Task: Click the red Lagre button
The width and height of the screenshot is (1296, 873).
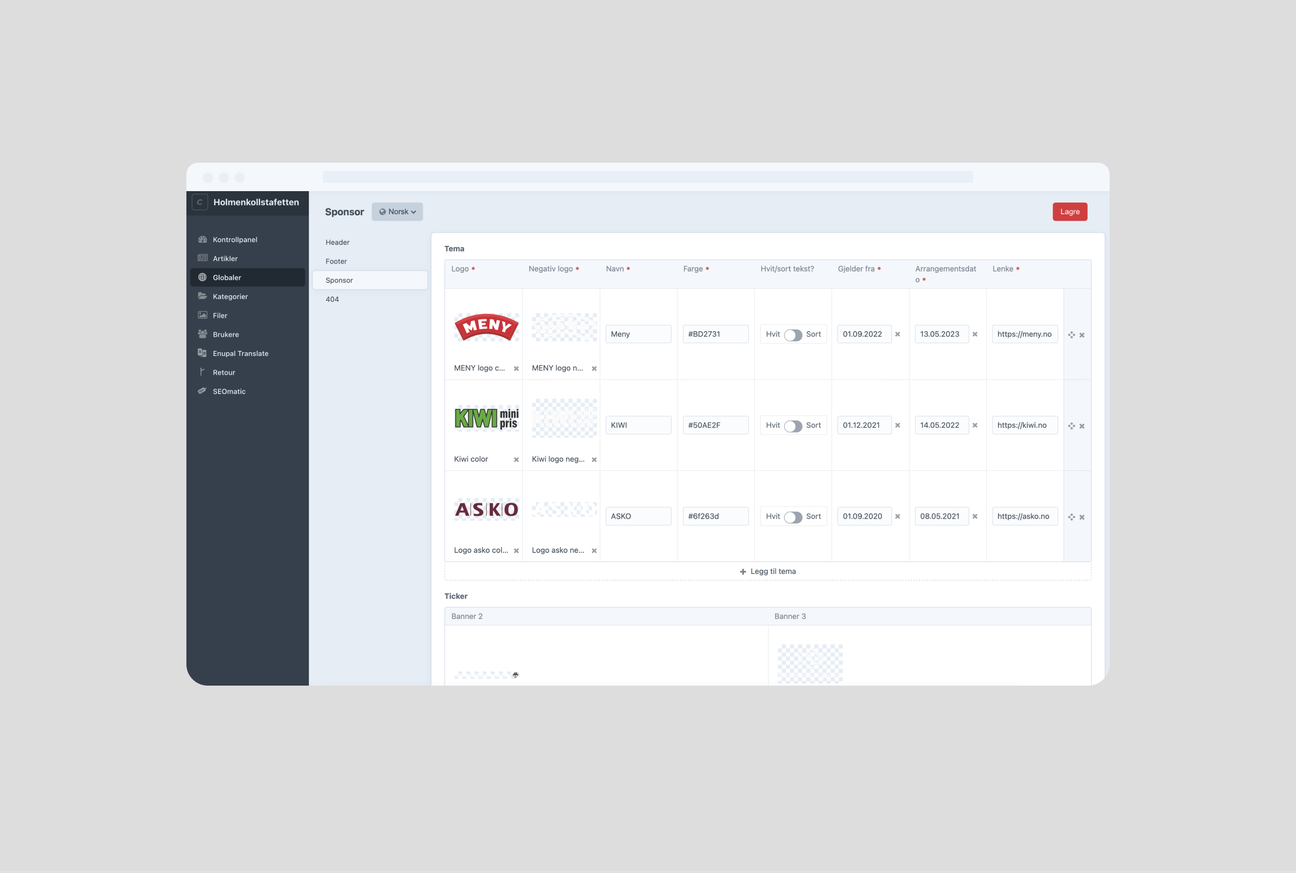Action: click(1069, 212)
